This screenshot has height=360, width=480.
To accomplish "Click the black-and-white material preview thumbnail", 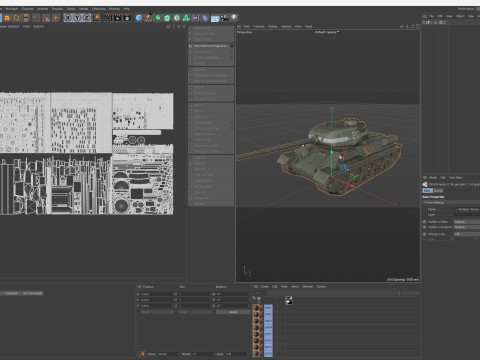I will click(289, 300).
